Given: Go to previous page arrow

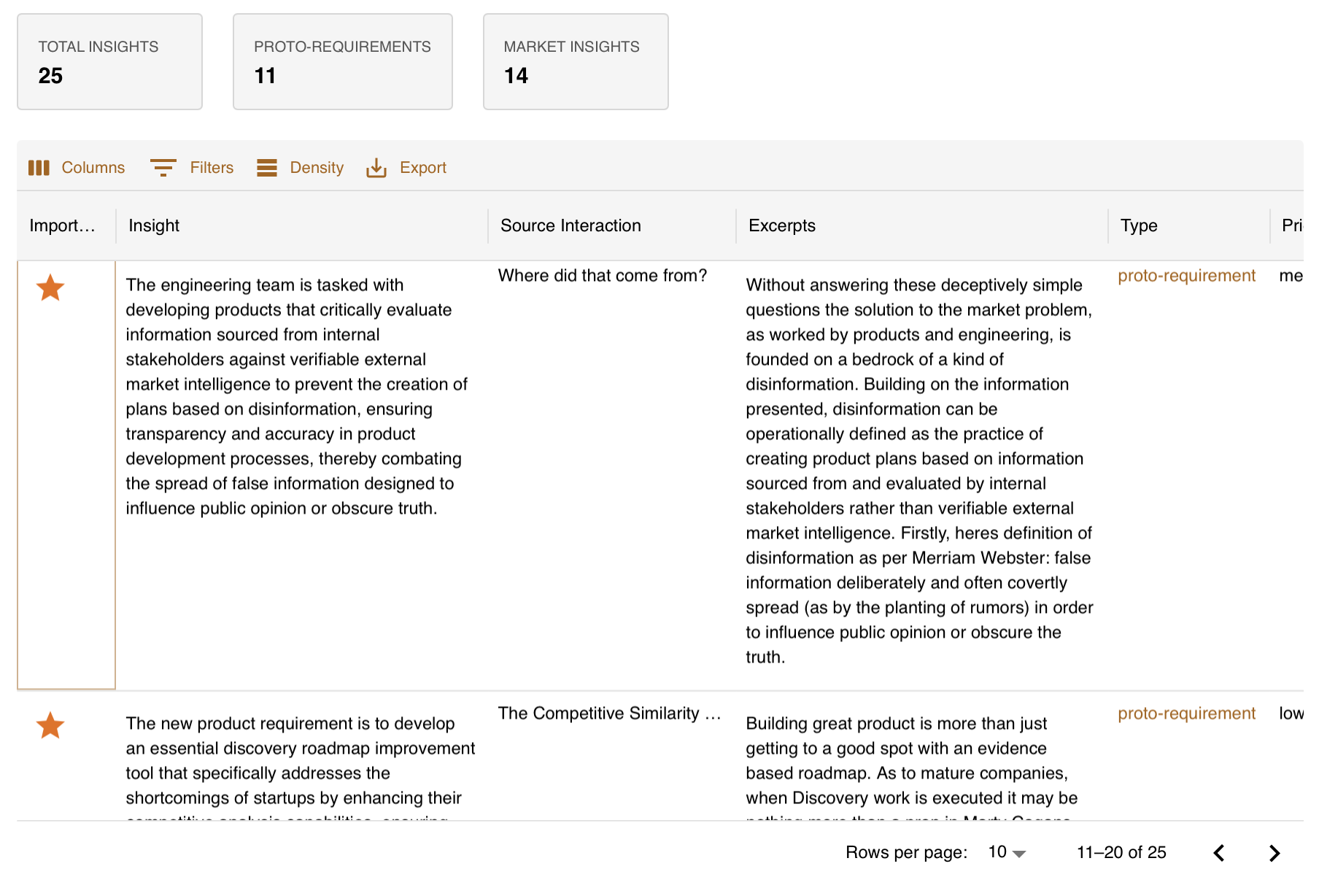Looking at the screenshot, I should pyautogui.click(x=1219, y=853).
